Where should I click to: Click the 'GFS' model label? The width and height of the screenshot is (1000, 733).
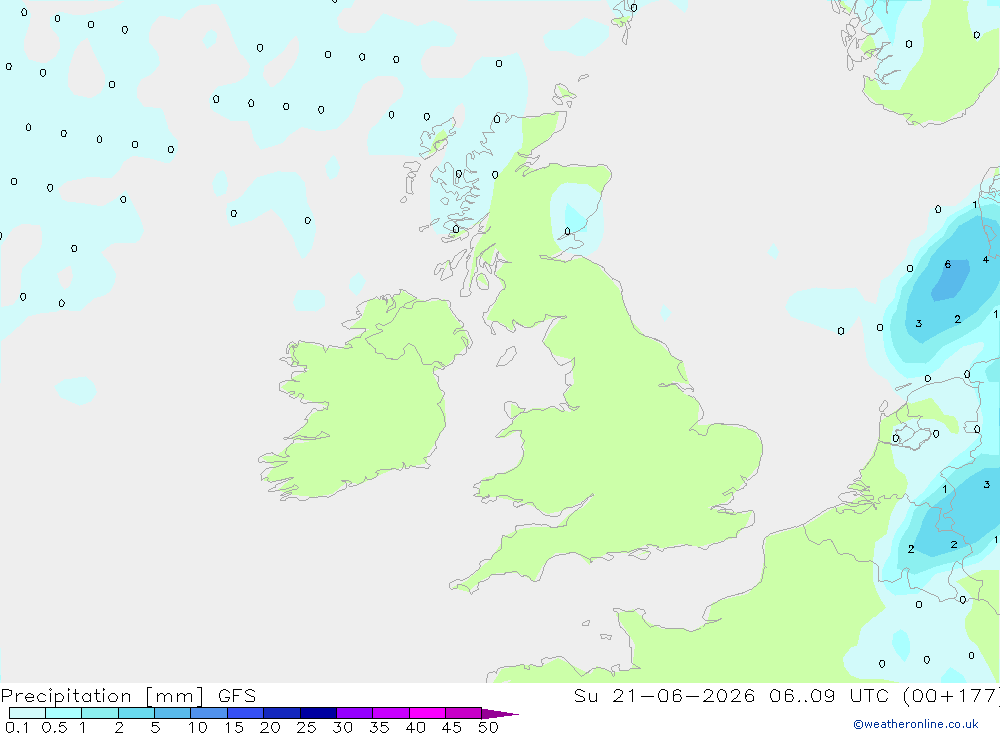coord(237,695)
